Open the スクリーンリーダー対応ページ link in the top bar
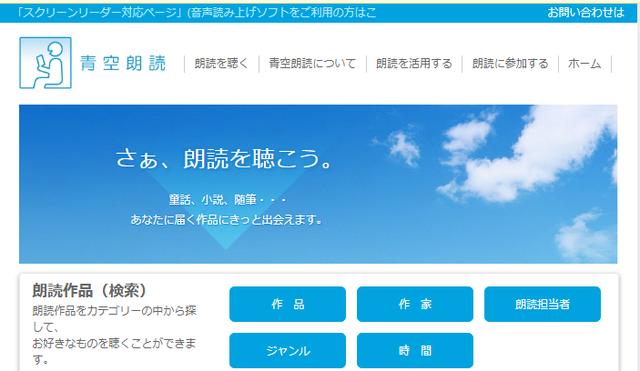The image size is (640, 371). 196,13
